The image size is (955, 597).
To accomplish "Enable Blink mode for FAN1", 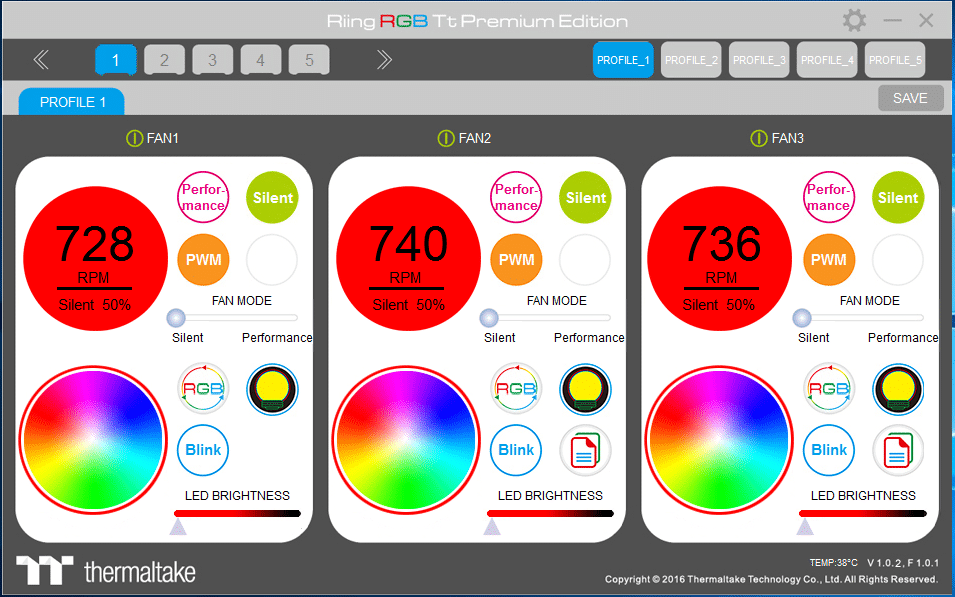I will 203,450.
